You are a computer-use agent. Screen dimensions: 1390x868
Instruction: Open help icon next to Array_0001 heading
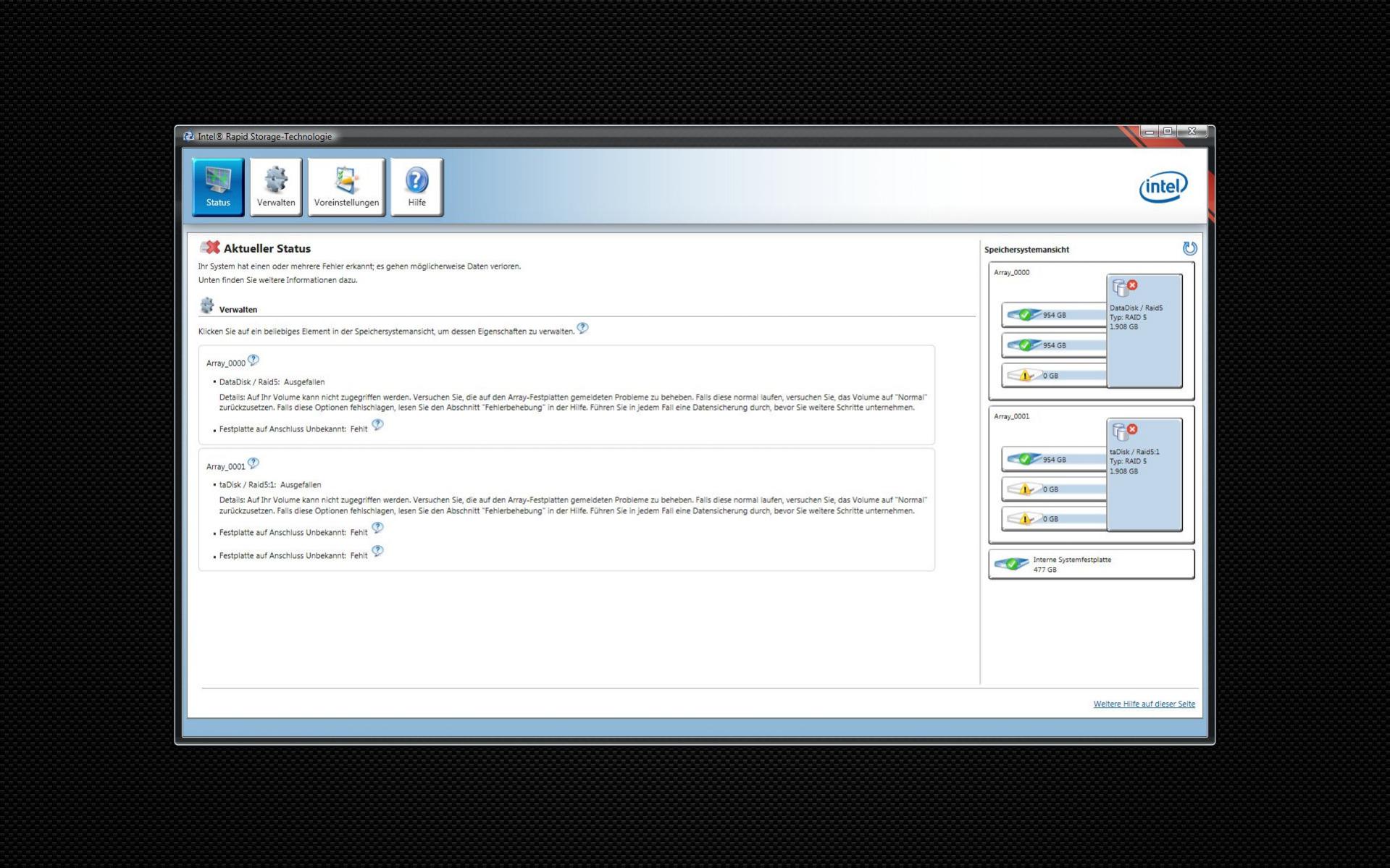(x=253, y=463)
